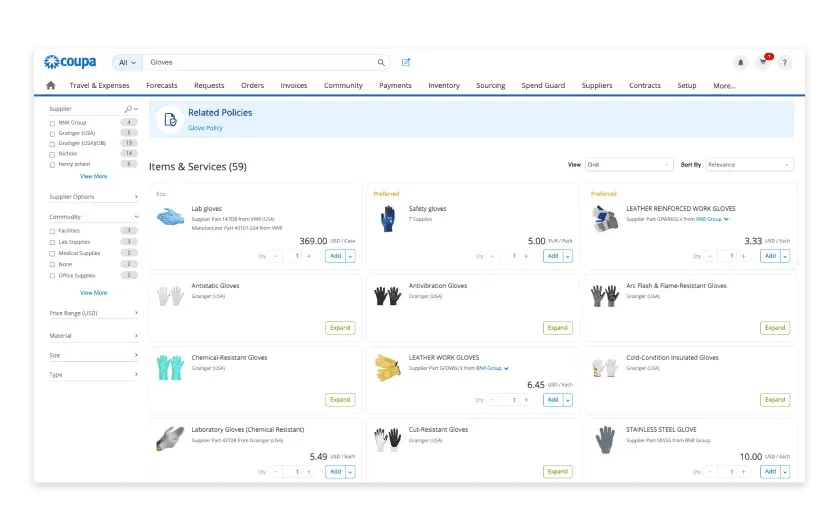
Task: Increase quantity for STAINLESS STEEL GLOVE
Action: pyautogui.click(x=743, y=472)
